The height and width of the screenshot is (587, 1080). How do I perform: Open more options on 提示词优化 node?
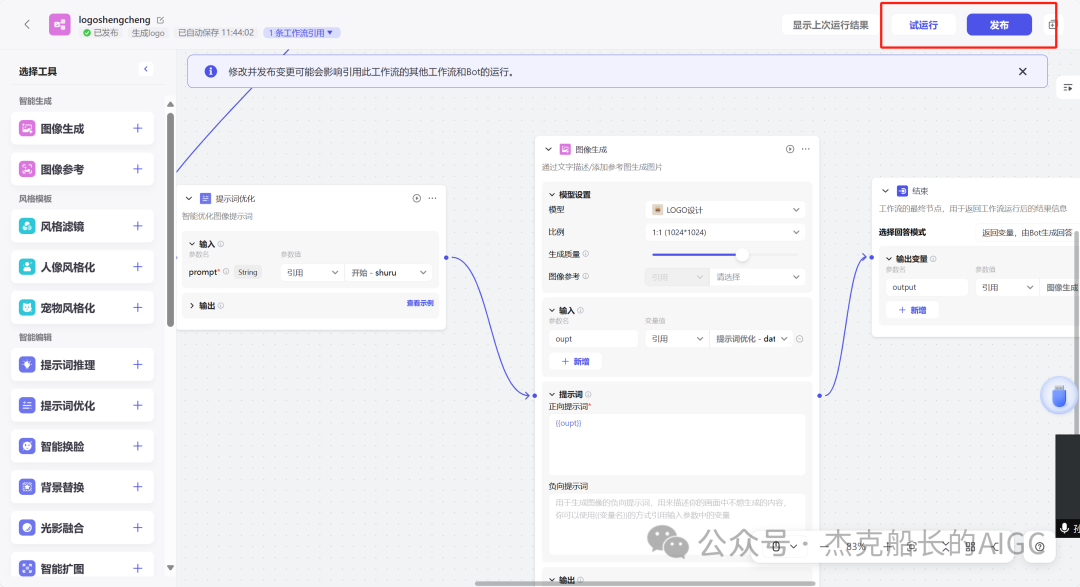[x=433, y=198]
